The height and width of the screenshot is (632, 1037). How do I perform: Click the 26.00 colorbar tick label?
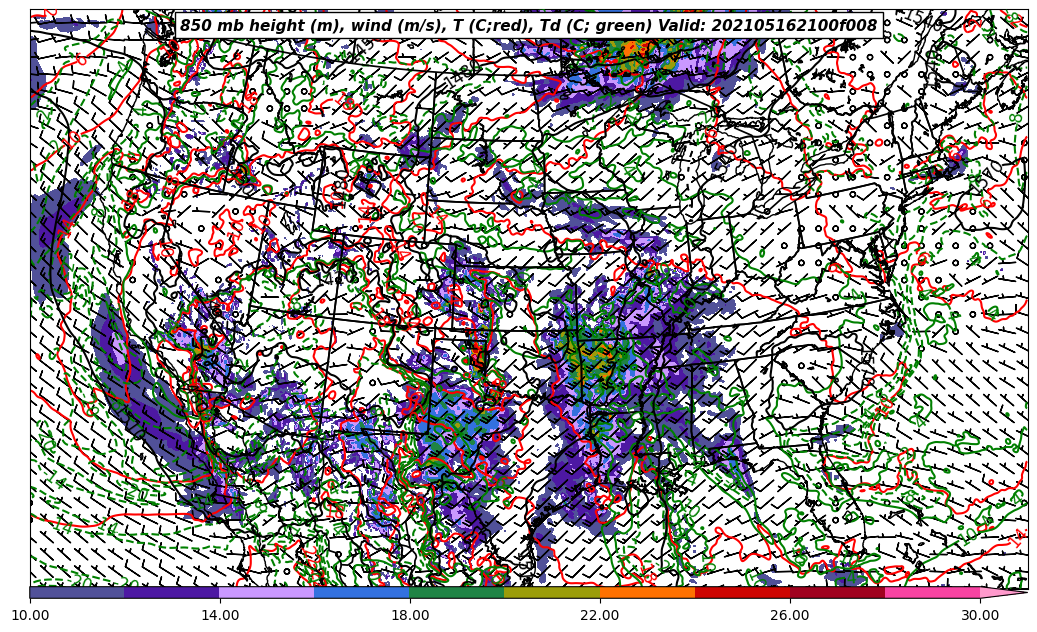790,615
